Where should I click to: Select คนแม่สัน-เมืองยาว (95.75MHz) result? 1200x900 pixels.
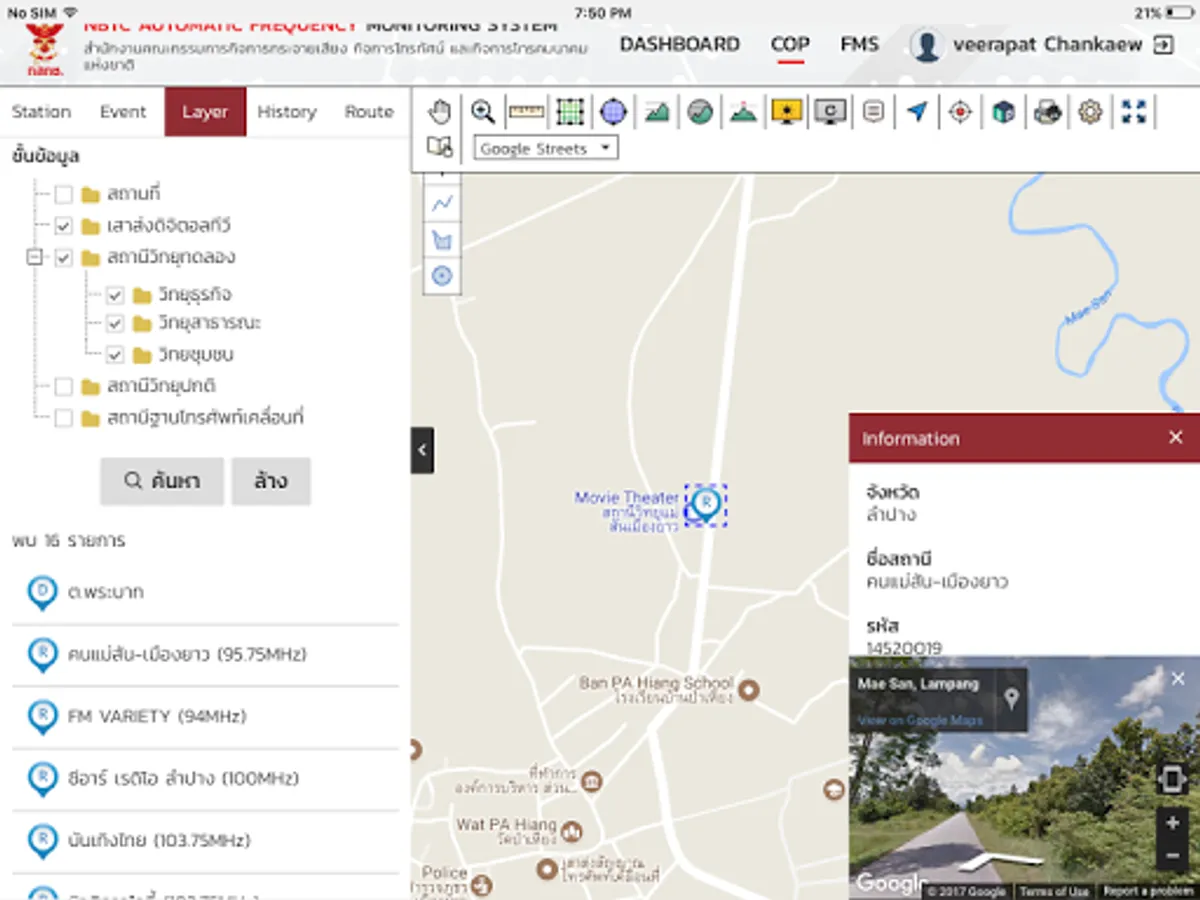205,655
